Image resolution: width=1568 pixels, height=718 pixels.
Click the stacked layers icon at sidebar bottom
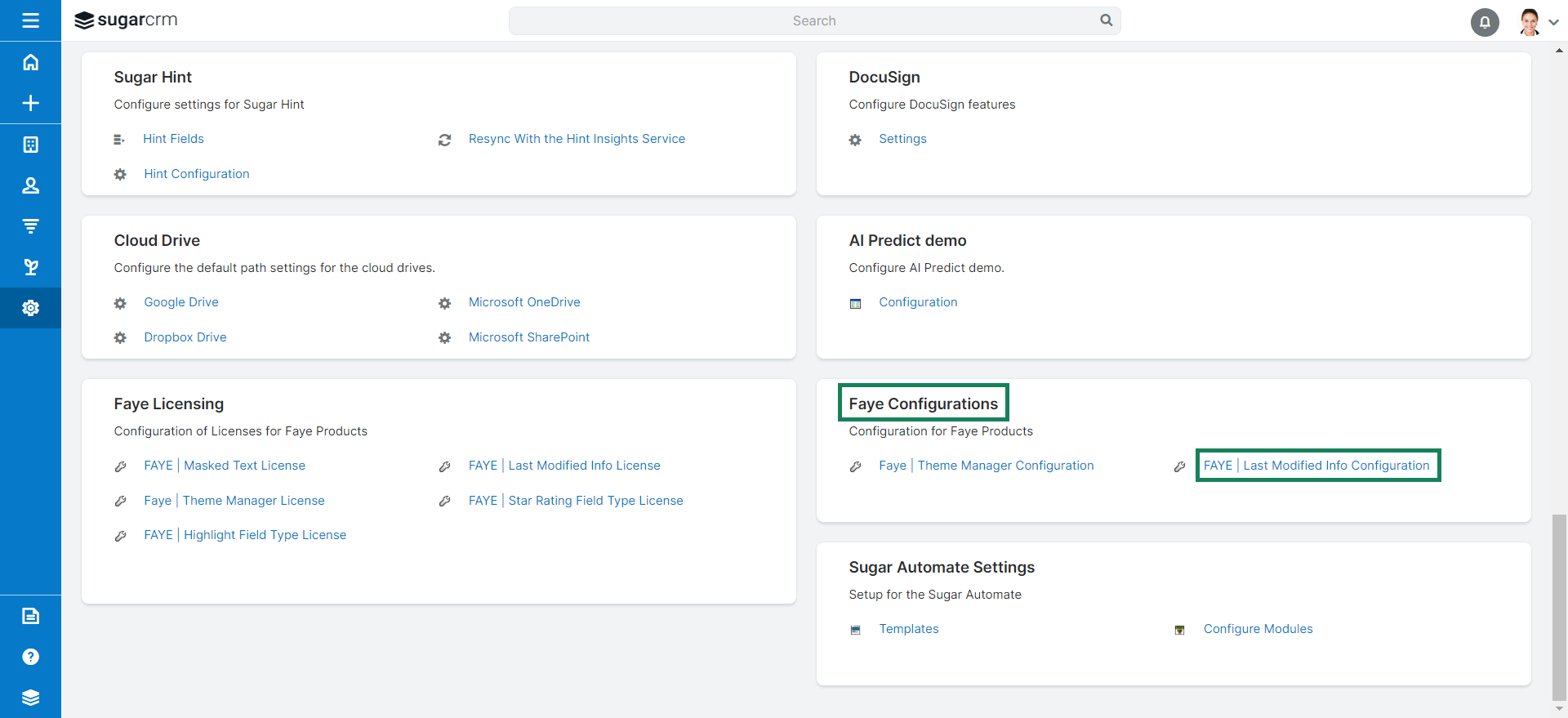click(x=30, y=698)
